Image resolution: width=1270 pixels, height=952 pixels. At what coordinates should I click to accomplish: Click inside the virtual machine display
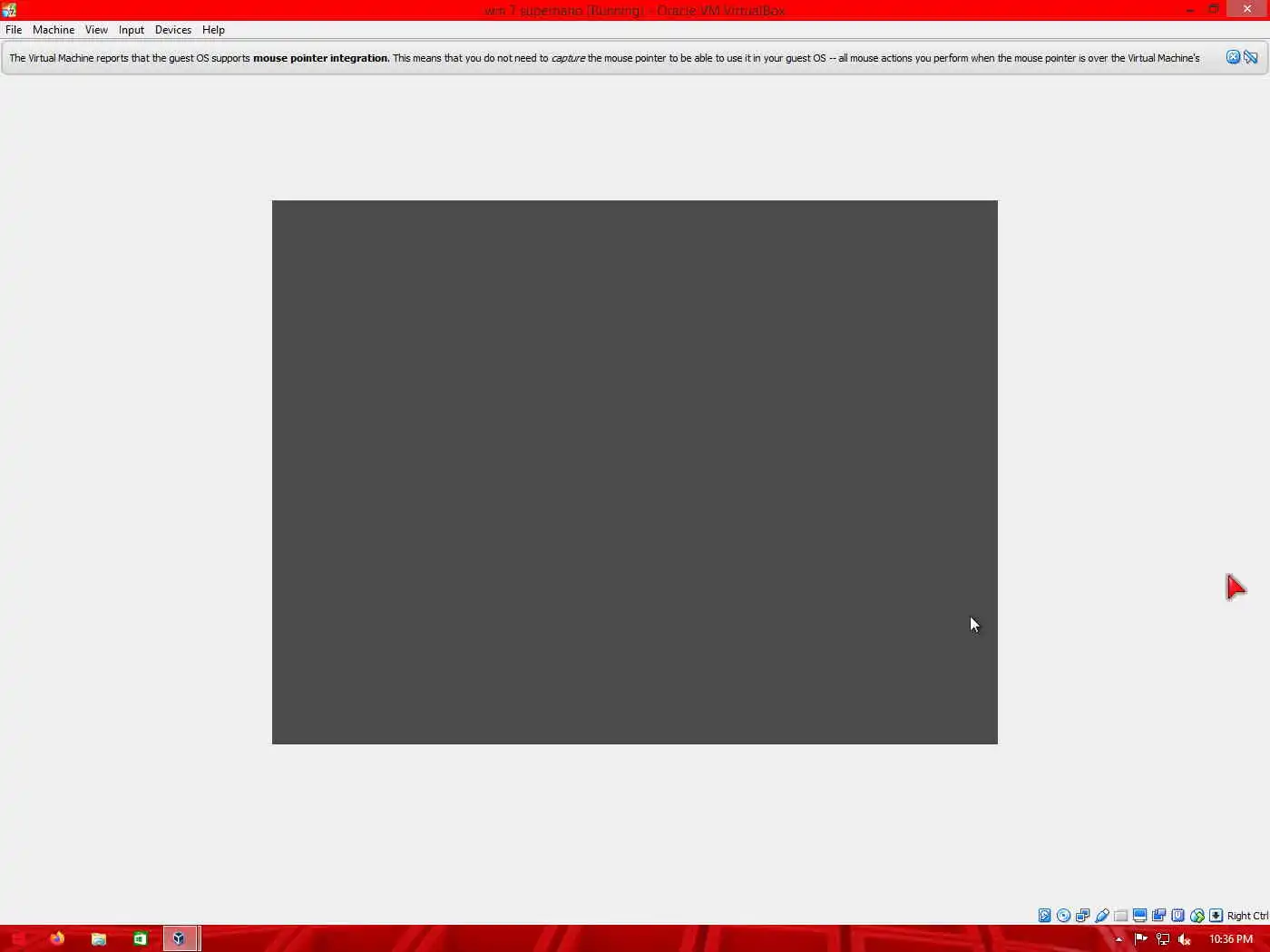click(635, 472)
